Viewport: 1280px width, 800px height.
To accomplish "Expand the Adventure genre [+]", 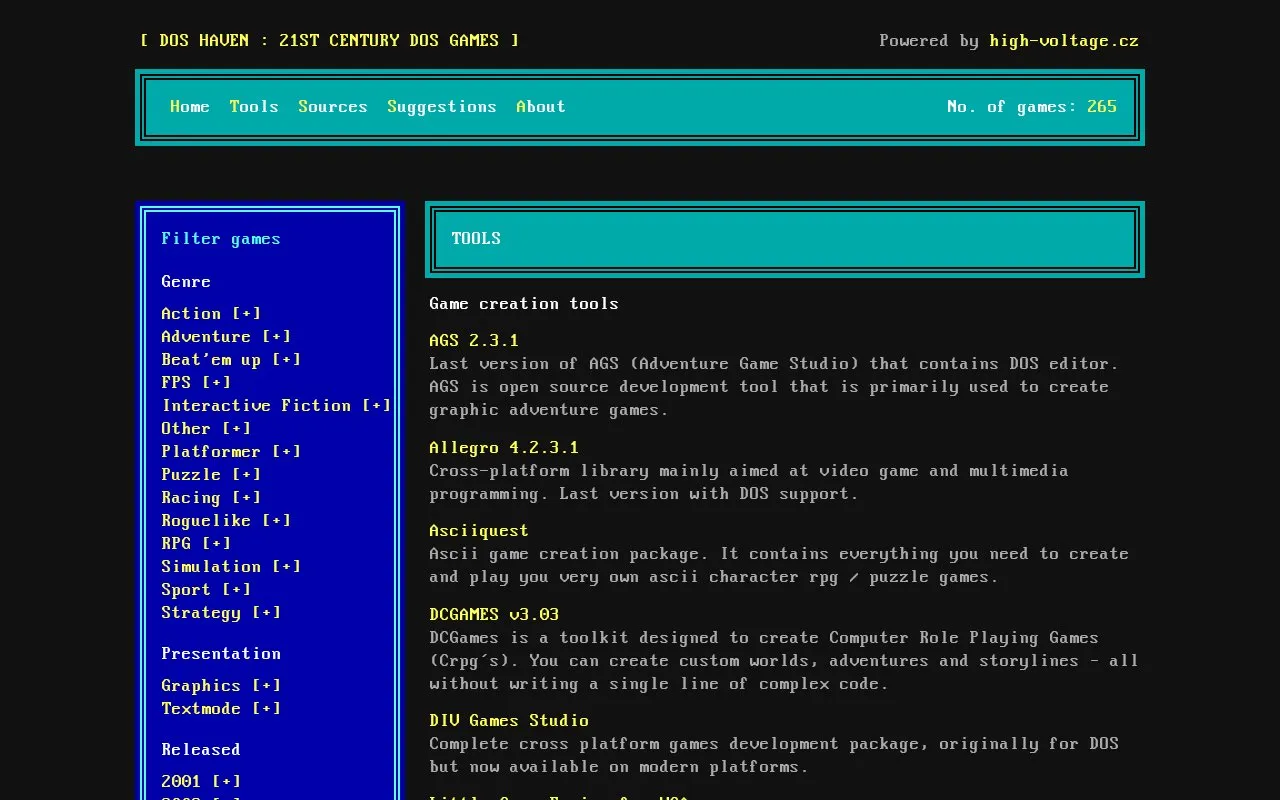I will click(x=277, y=336).
